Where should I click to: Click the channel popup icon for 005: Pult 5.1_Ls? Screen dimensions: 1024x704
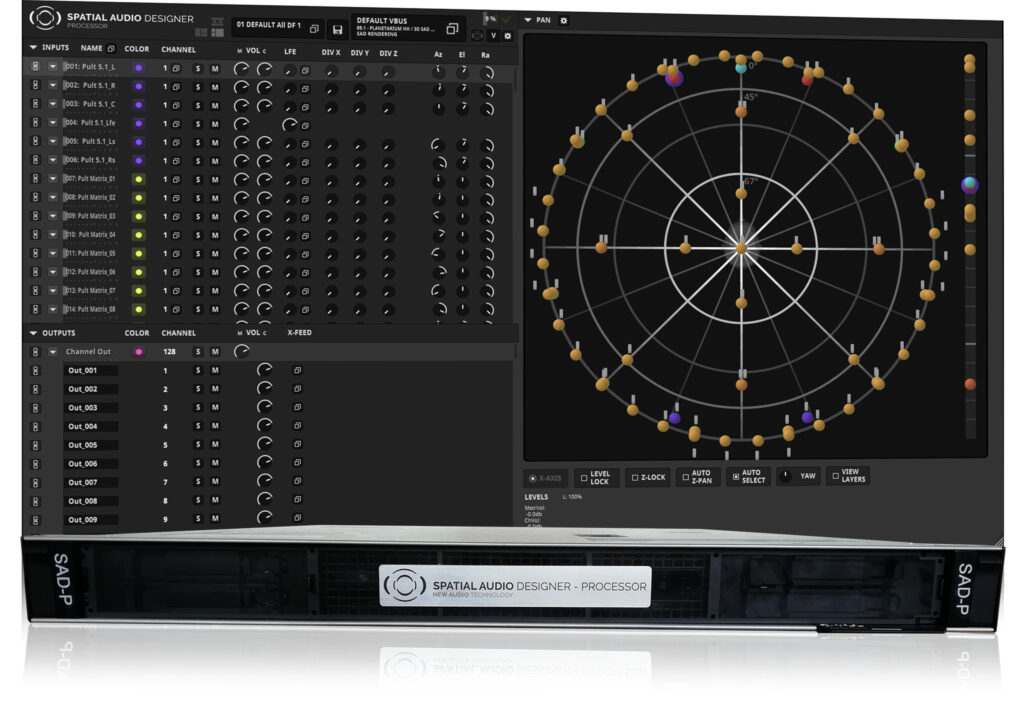tap(176, 142)
